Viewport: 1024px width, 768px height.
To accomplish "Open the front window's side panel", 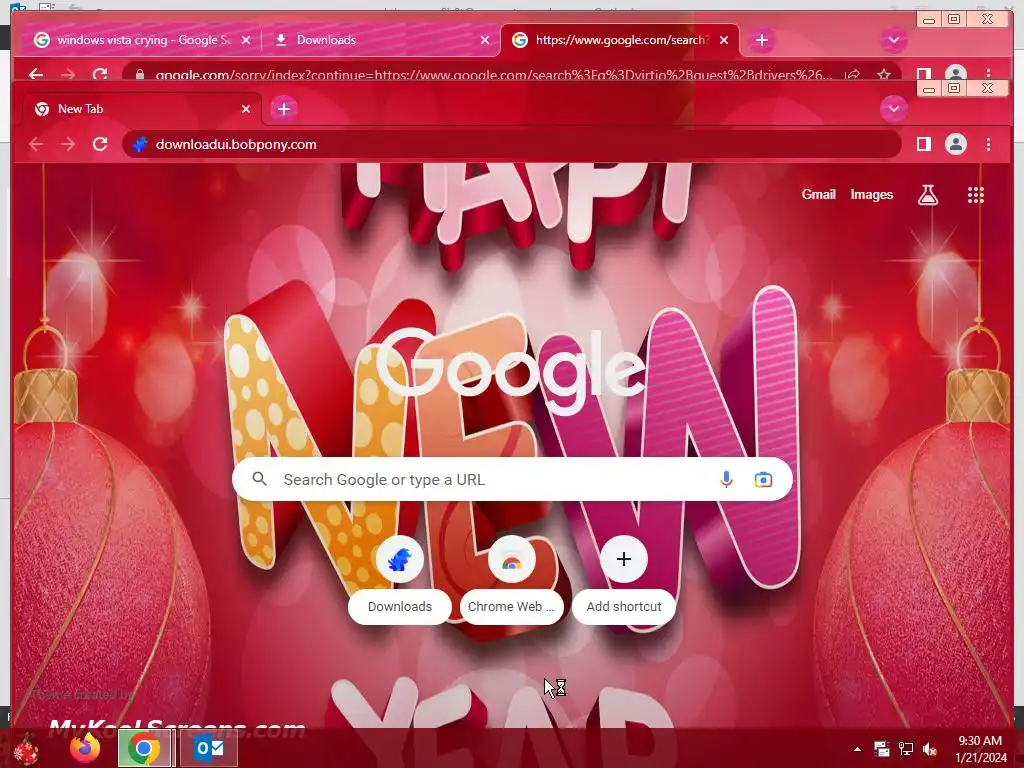I will (x=923, y=144).
